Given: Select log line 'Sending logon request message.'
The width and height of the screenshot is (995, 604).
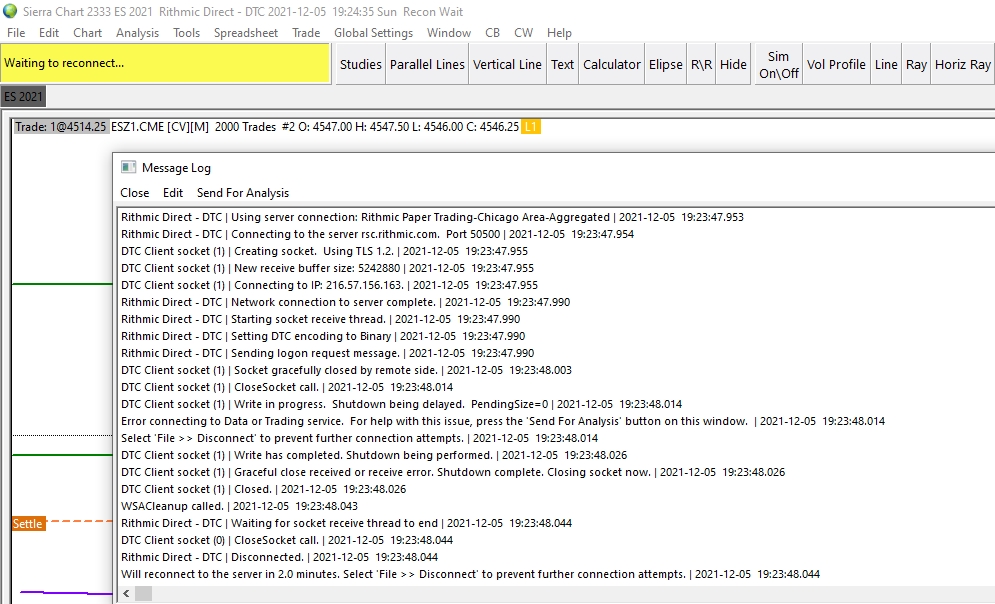Looking at the screenshot, I should click(x=327, y=353).
